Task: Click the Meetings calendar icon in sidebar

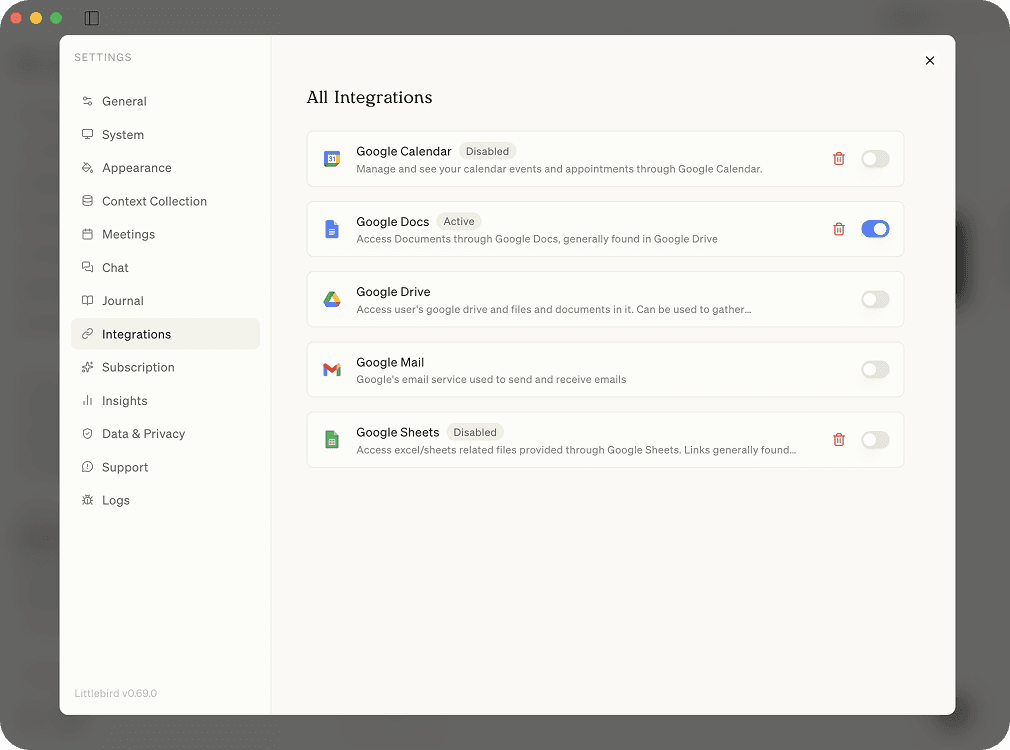Action: pyautogui.click(x=88, y=234)
